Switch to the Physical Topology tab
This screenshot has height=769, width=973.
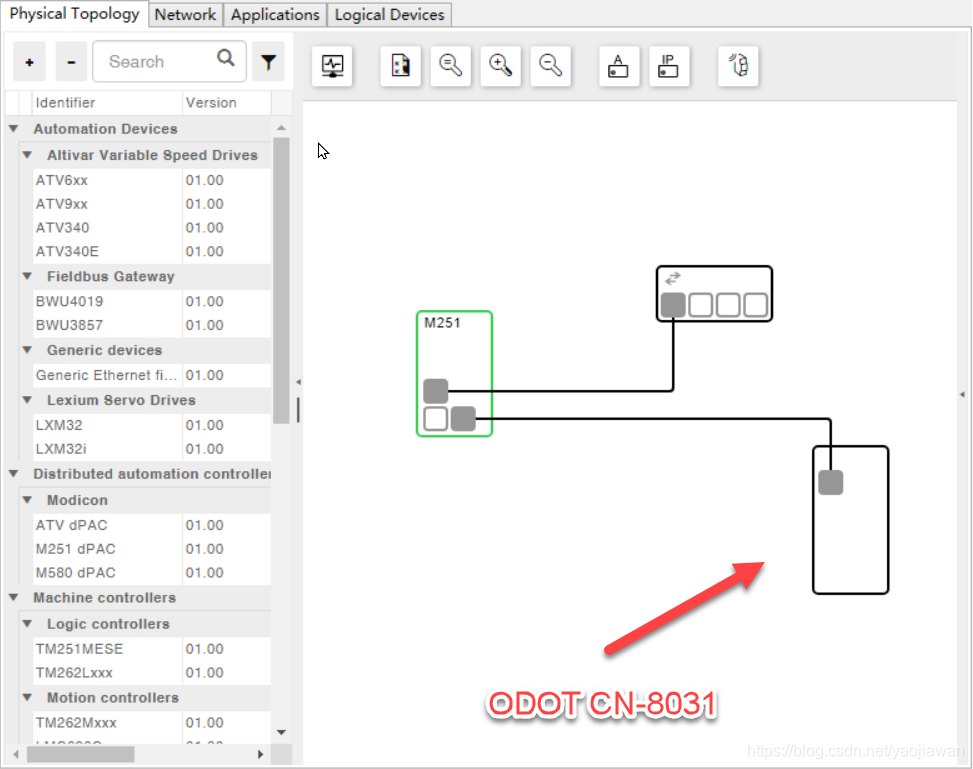click(74, 14)
